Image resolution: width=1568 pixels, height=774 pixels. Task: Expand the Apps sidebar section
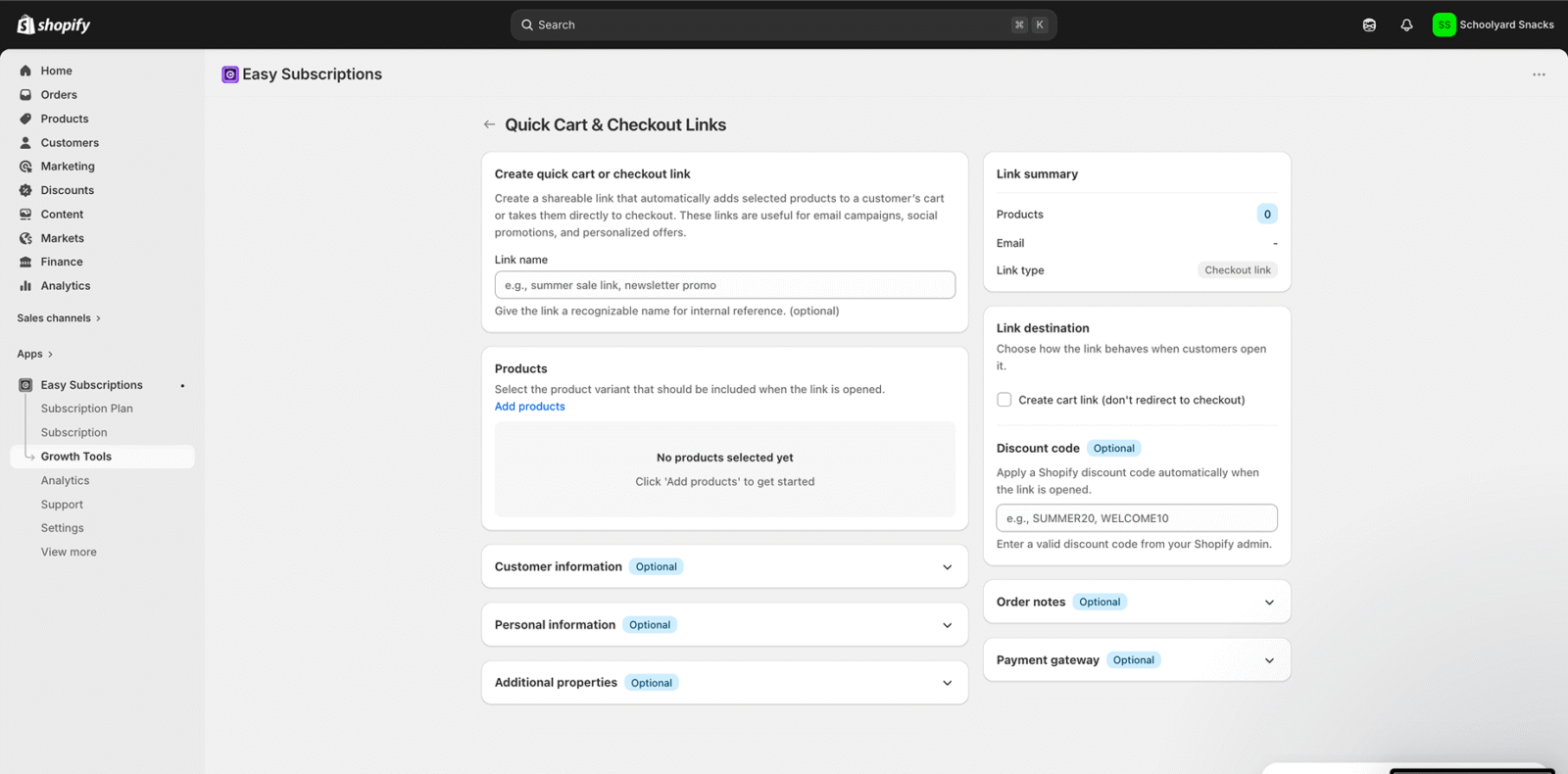pos(34,354)
